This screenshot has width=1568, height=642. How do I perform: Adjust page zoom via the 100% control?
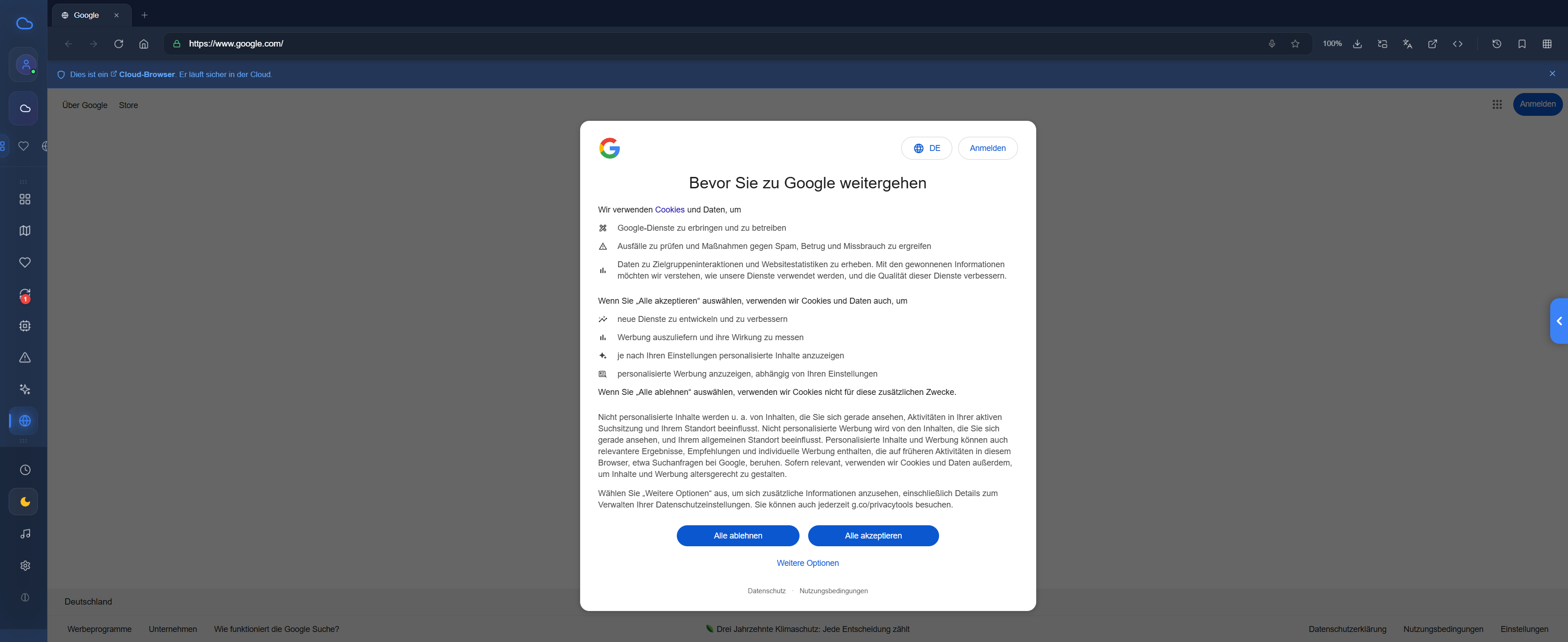pyautogui.click(x=1332, y=44)
